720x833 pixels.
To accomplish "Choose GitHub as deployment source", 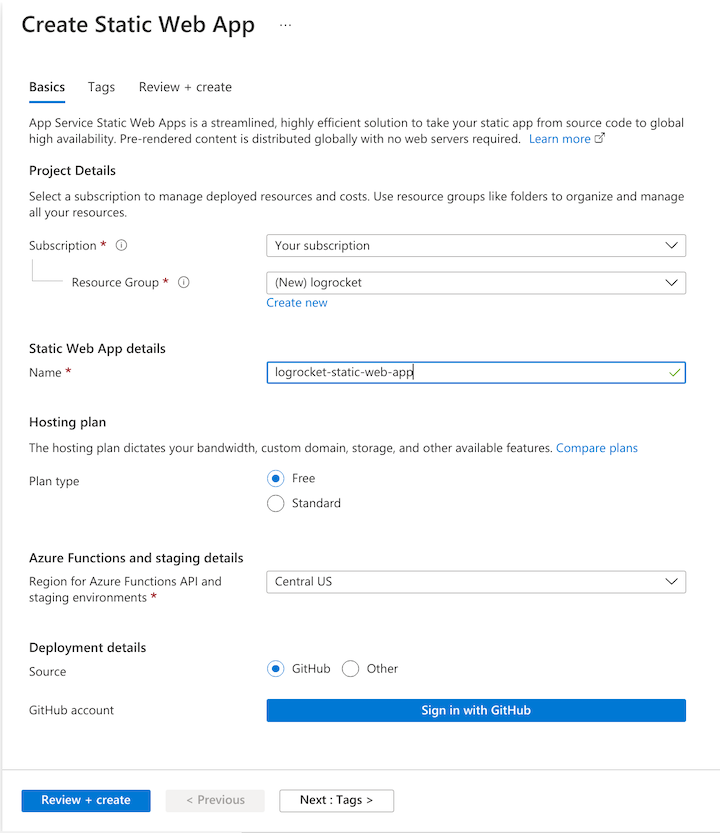I will 276,669.
